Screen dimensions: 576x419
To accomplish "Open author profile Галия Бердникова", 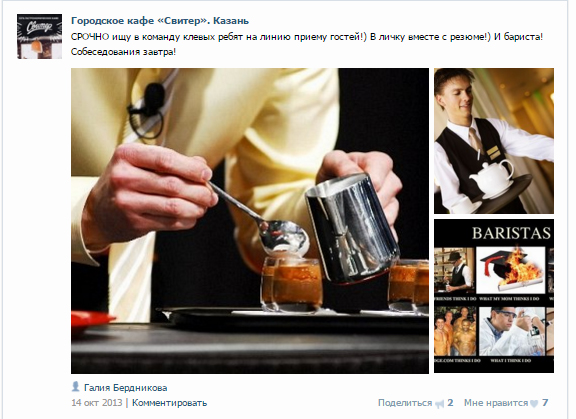I will [x=126, y=388].
